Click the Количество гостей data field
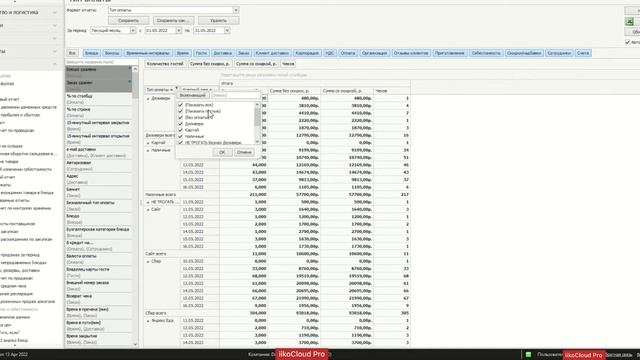The image size is (640, 360). tap(165, 64)
